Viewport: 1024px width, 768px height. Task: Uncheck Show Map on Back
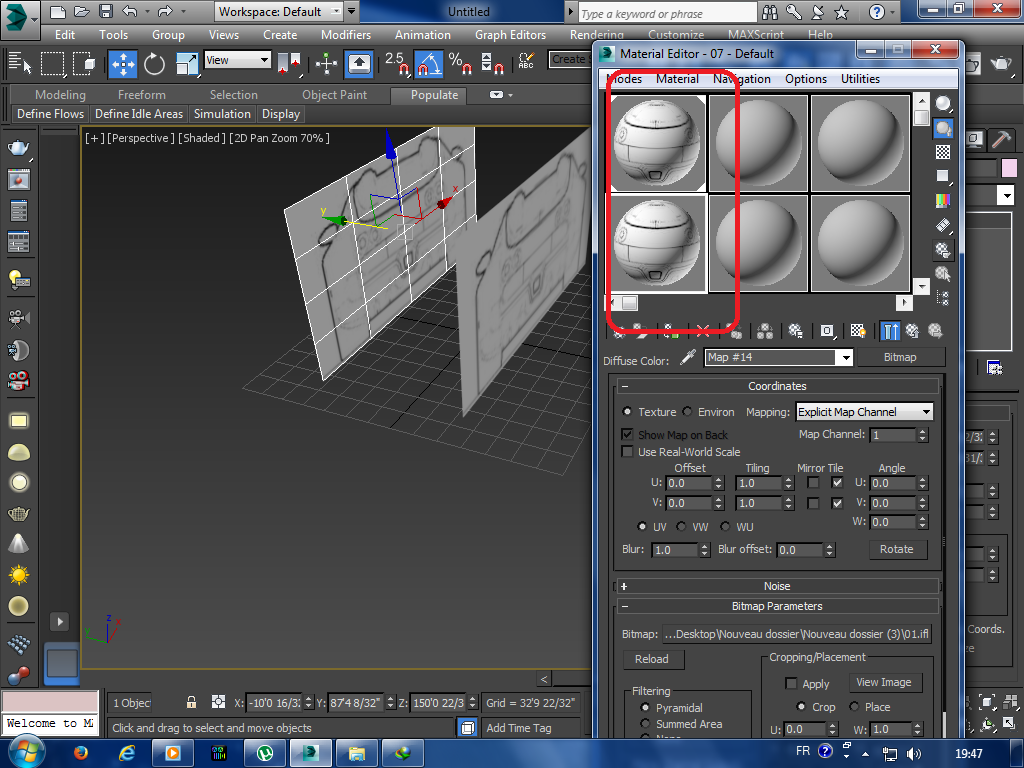(x=628, y=434)
